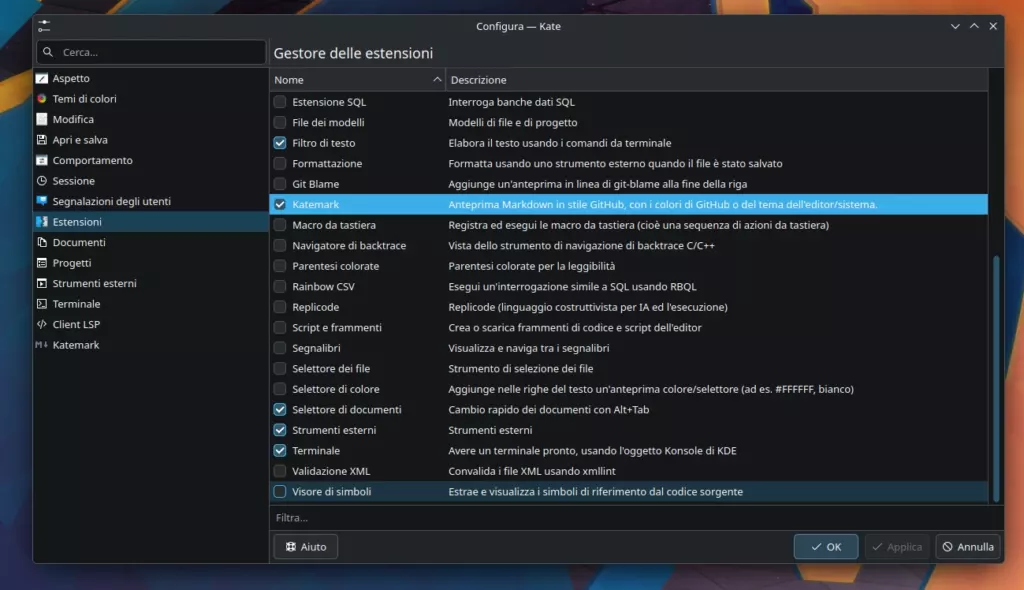Click the Temi di colori color-wheel icon
This screenshot has height=590, width=1024.
click(x=42, y=99)
